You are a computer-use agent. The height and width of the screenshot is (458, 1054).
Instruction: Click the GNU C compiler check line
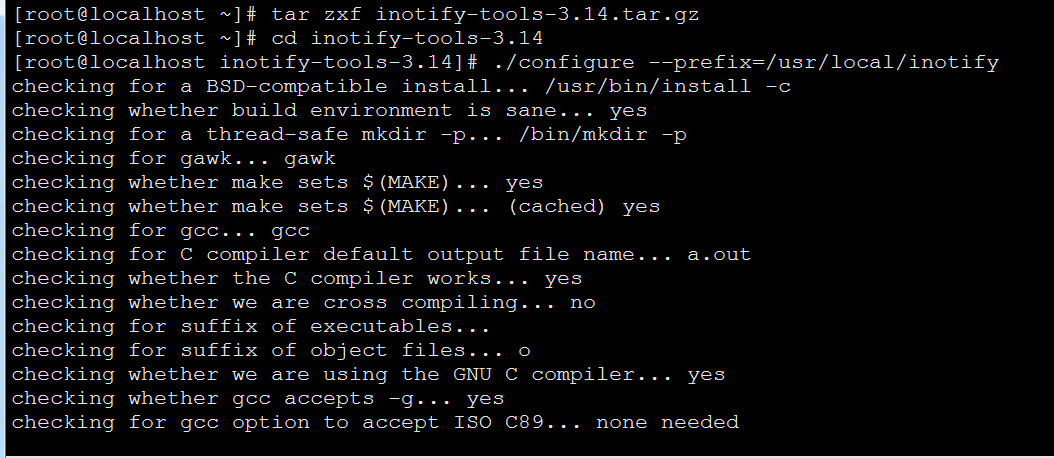point(368,375)
